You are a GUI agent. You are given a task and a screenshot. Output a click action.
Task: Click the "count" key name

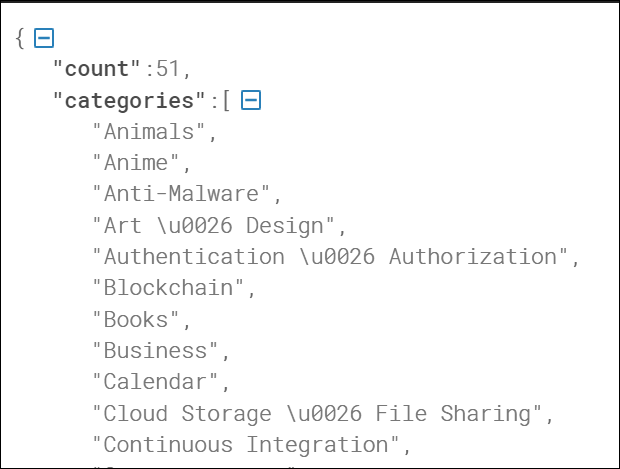click(97, 69)
